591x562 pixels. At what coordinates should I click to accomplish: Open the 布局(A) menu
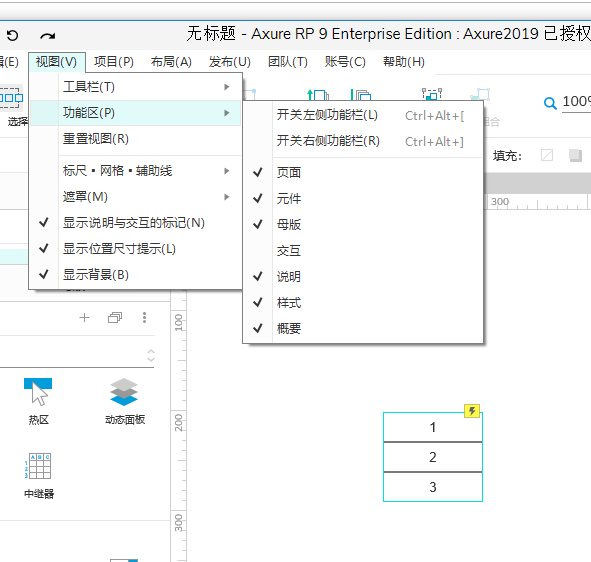[171, 61]
